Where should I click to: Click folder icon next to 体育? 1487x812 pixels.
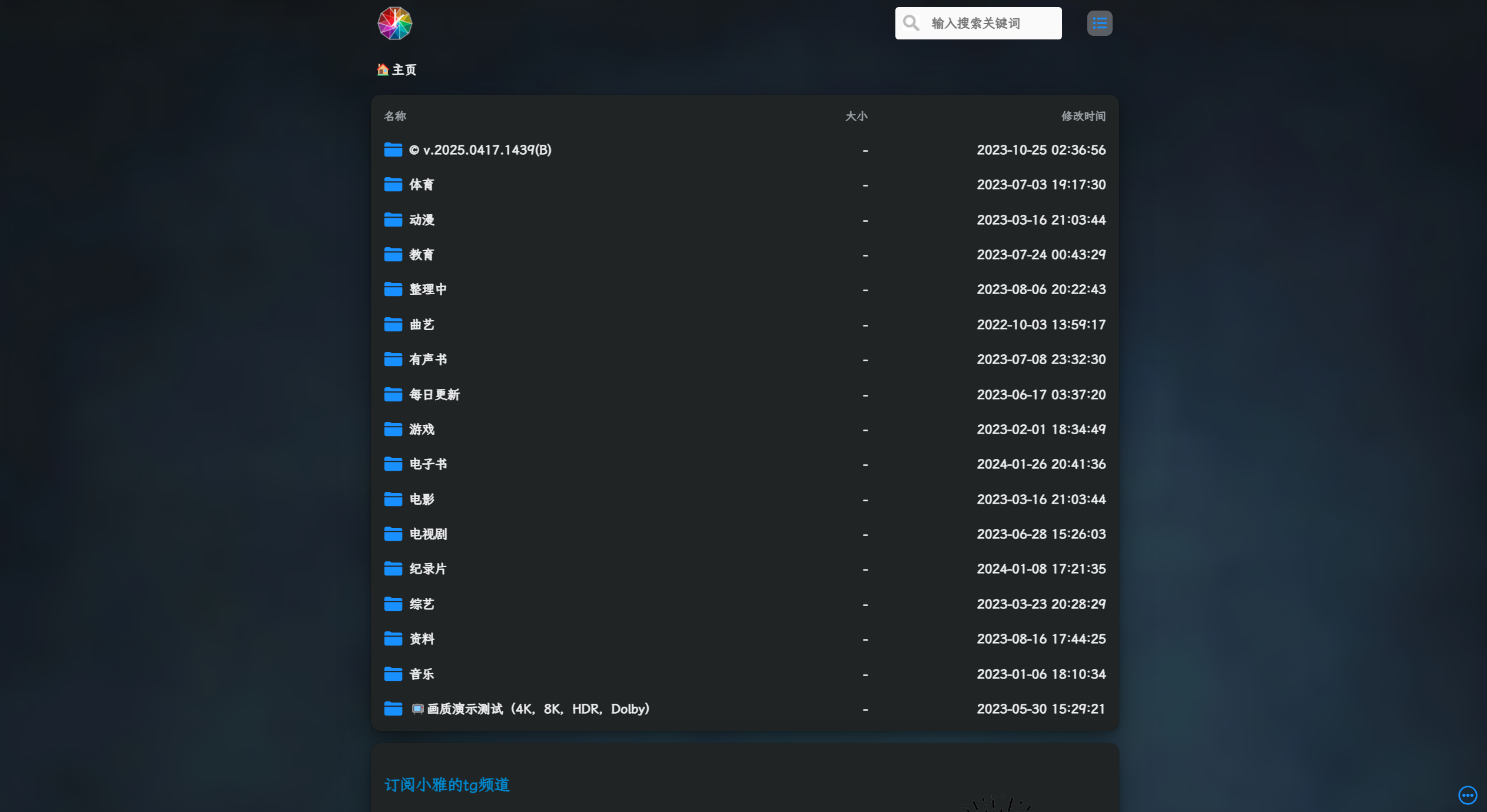393,185
